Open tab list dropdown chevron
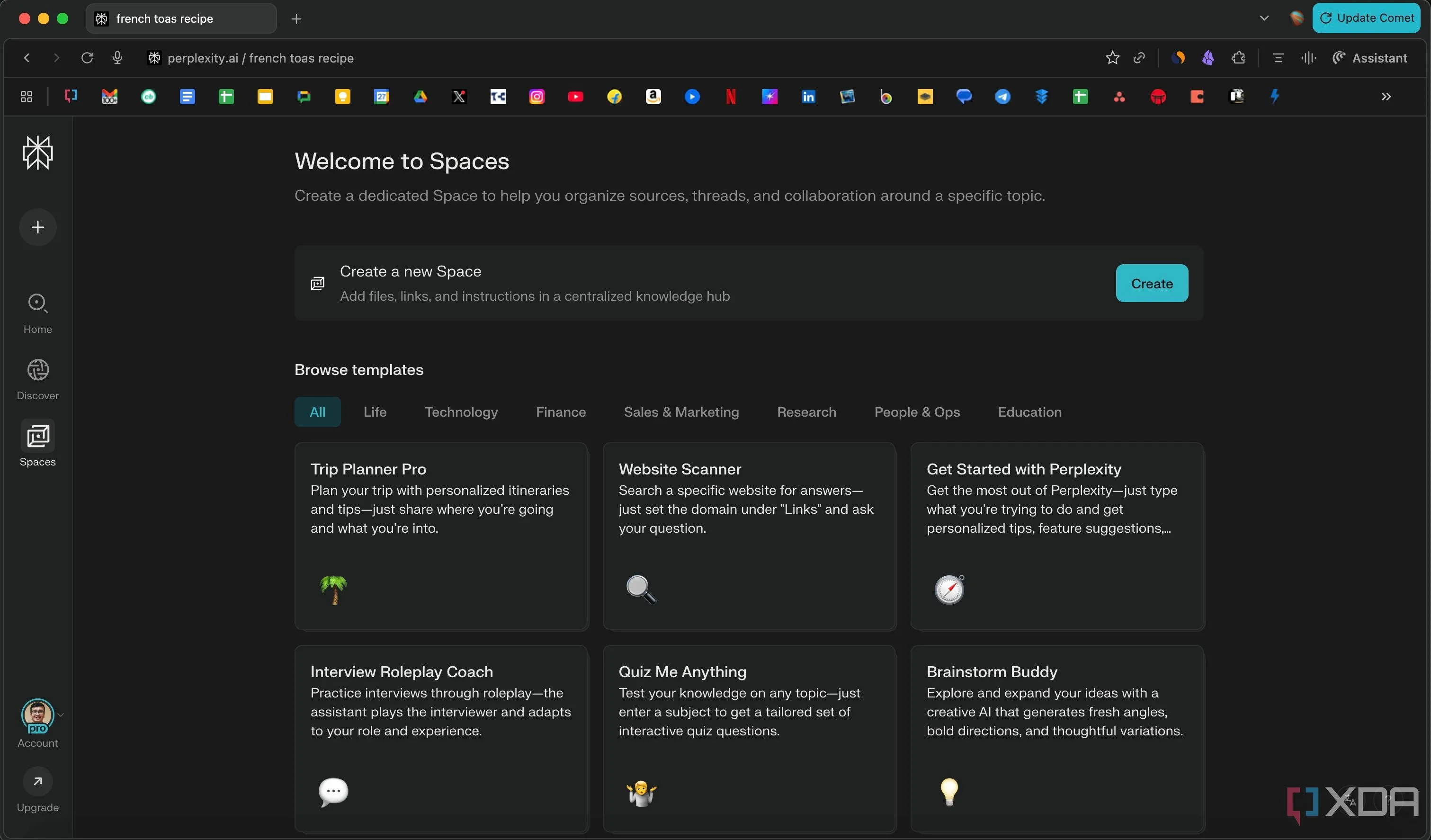The height and width of the screenshot is (840, 1431). [x=1263, y=18]
